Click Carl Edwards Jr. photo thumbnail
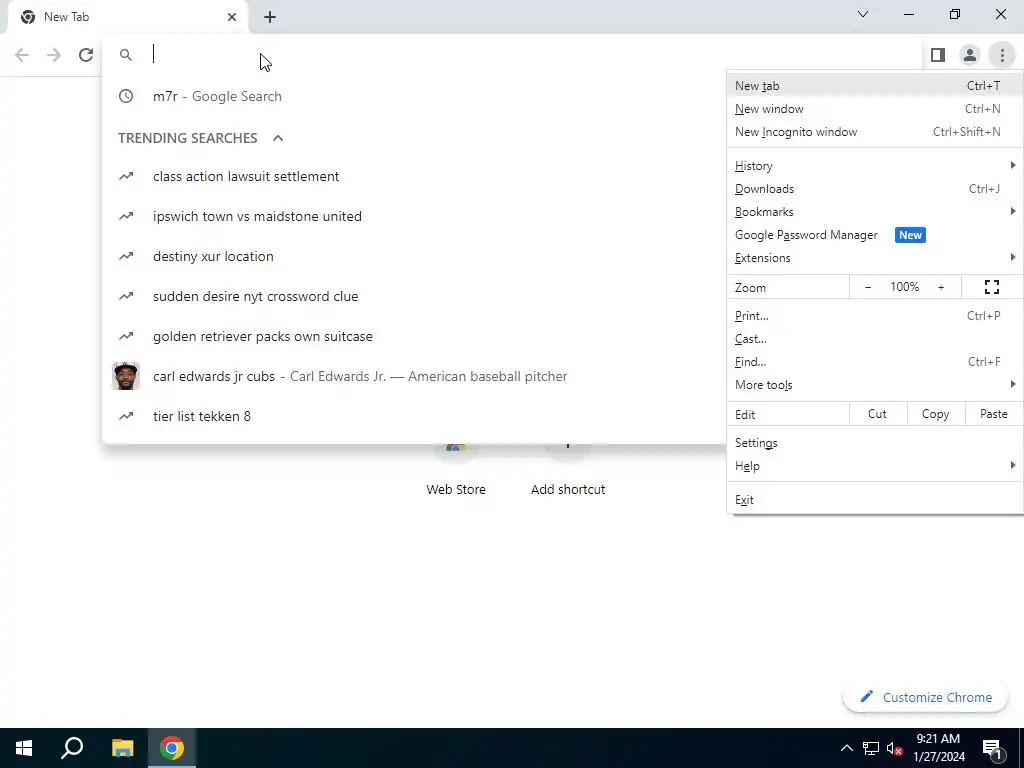Viewport: 1024px width, 768px height. 126,376
